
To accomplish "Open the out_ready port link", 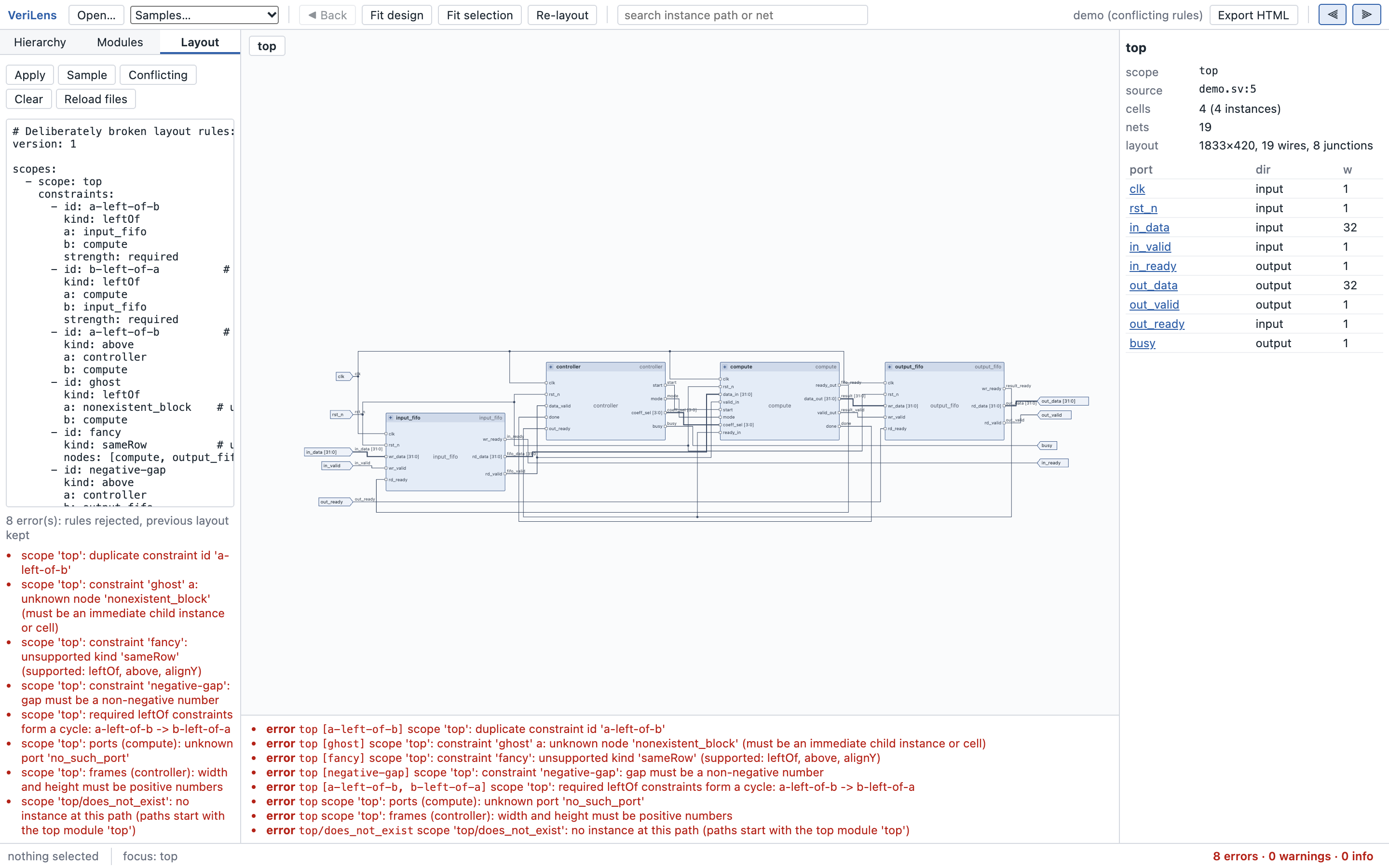I will click(x=1157, y=325).
